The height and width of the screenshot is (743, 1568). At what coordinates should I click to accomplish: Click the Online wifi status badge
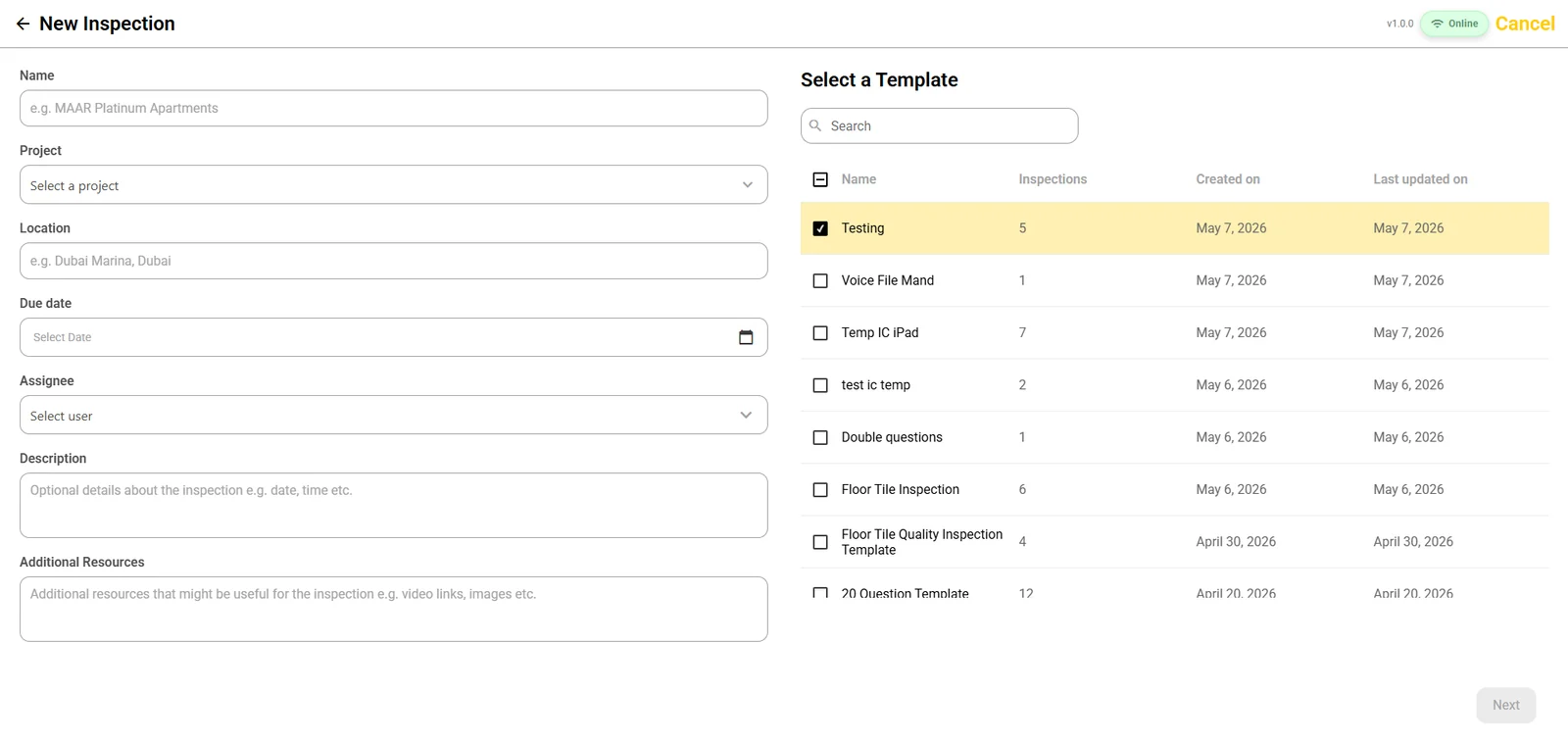(1454, 24)
